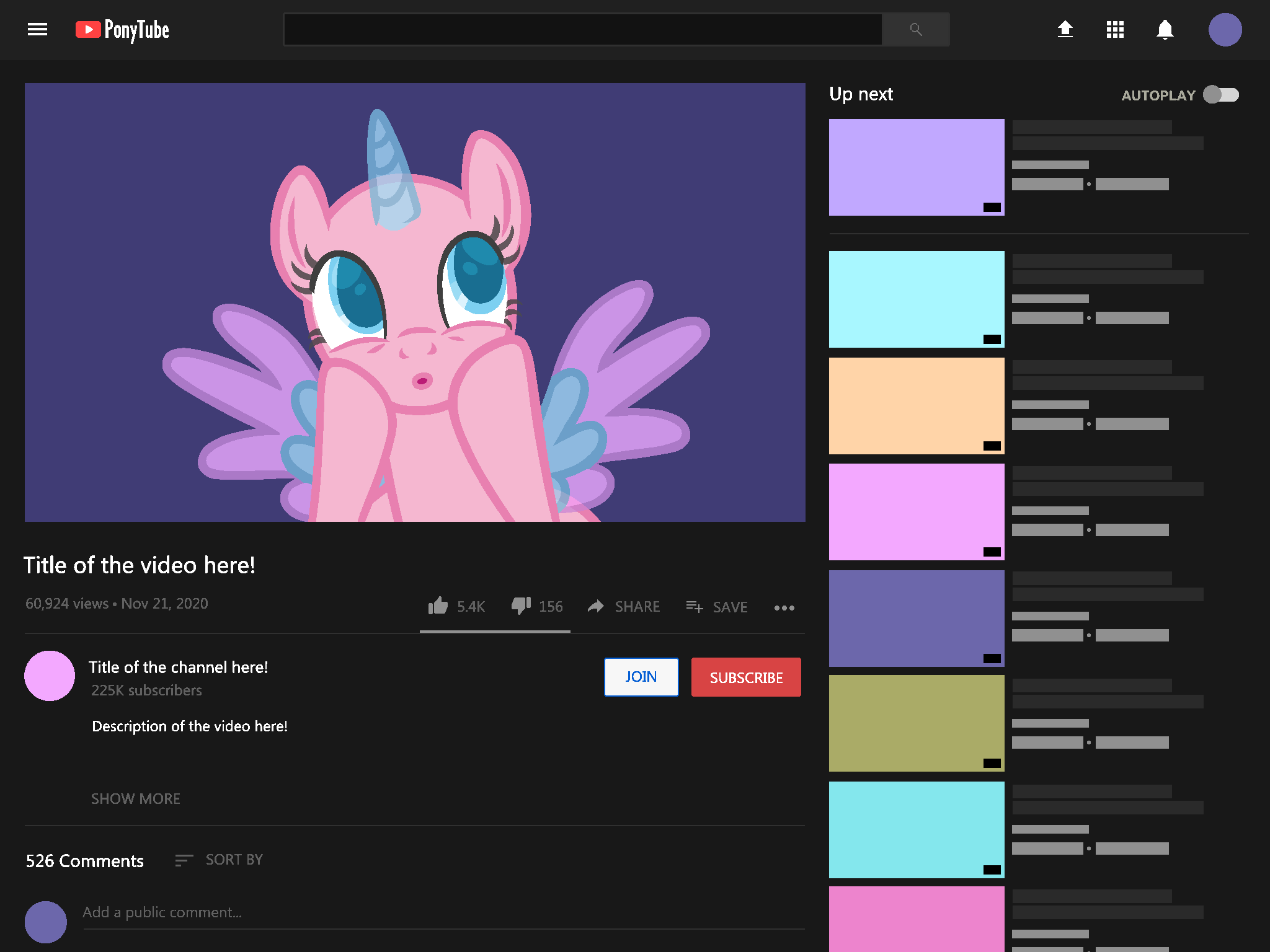Click the SHARE label
Viewport: 1270px width, 952px height.
637,607
